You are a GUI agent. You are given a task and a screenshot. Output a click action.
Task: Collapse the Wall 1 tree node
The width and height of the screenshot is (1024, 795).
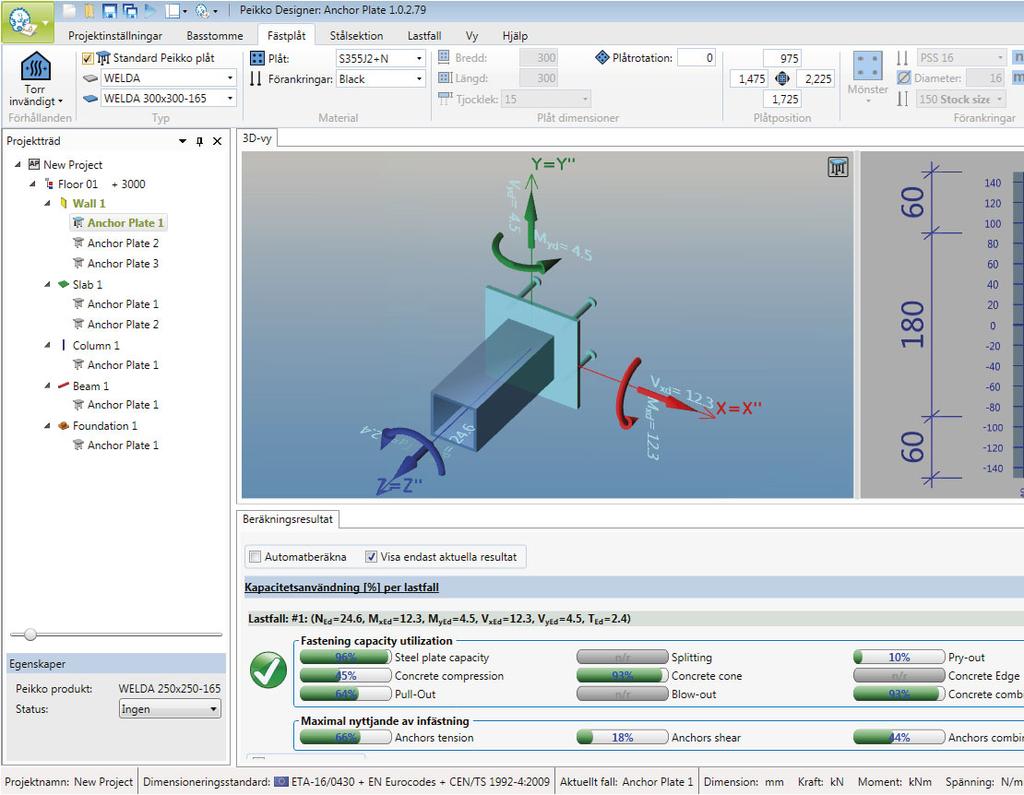(48, 203)
